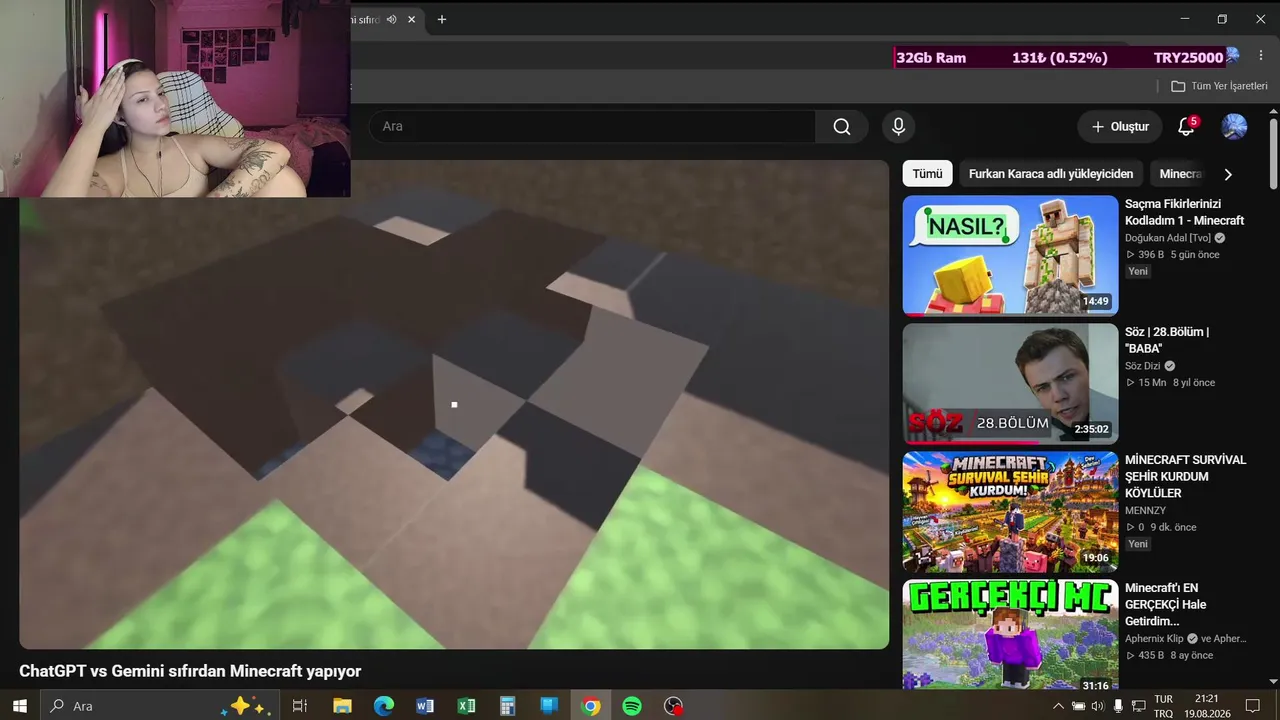Open the Windows Start menu

tap(19, 706)
